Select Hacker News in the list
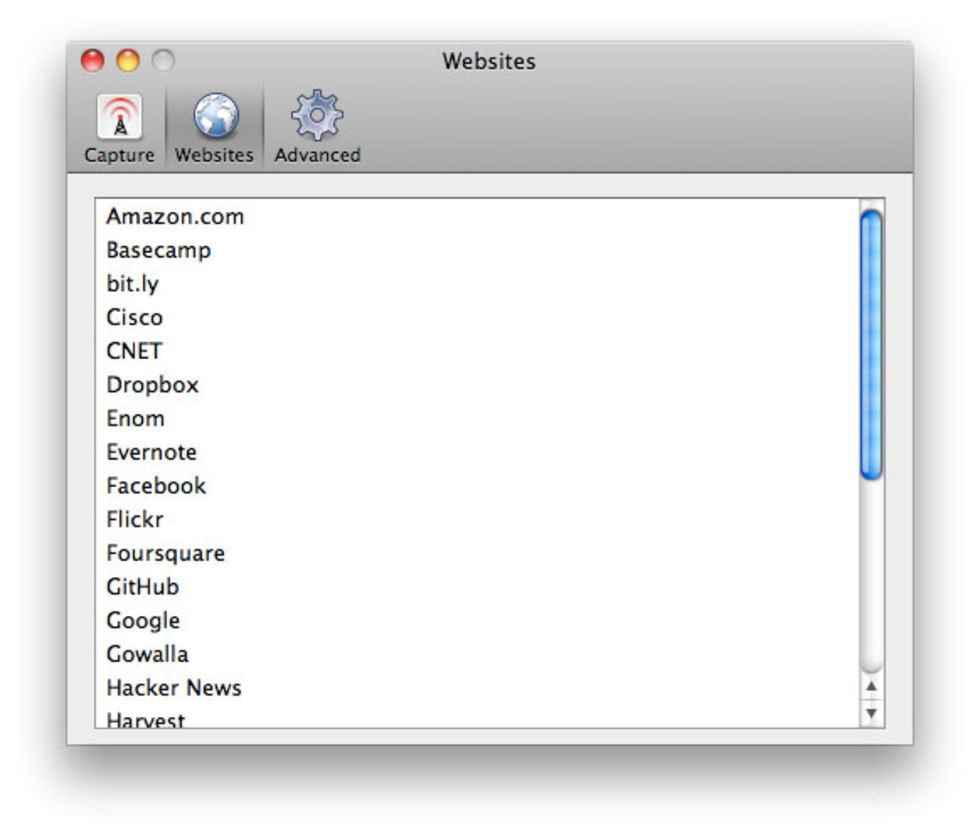This screenshot has height=837, width=980. pos(478,689)
